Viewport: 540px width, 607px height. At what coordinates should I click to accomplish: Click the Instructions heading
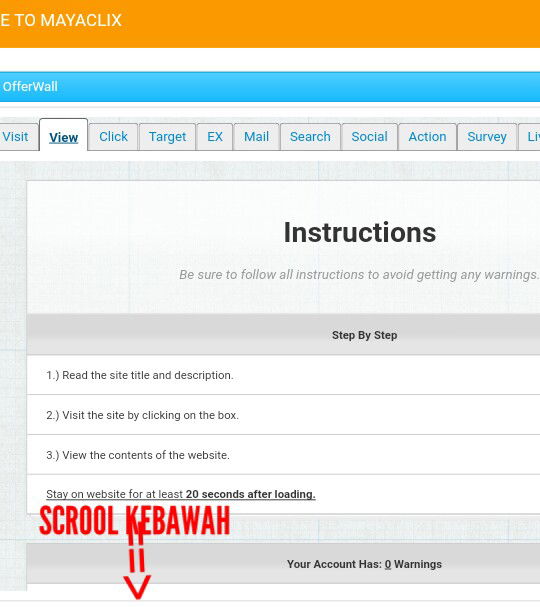click(360, 232)
